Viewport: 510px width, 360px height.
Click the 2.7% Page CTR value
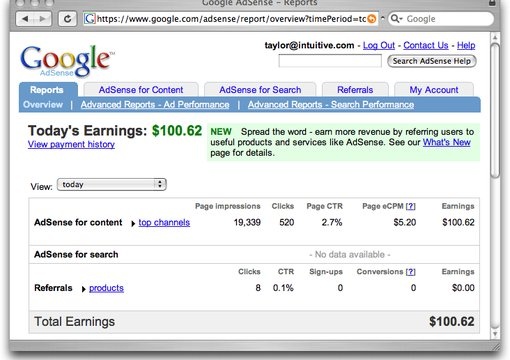coord(332,222)
